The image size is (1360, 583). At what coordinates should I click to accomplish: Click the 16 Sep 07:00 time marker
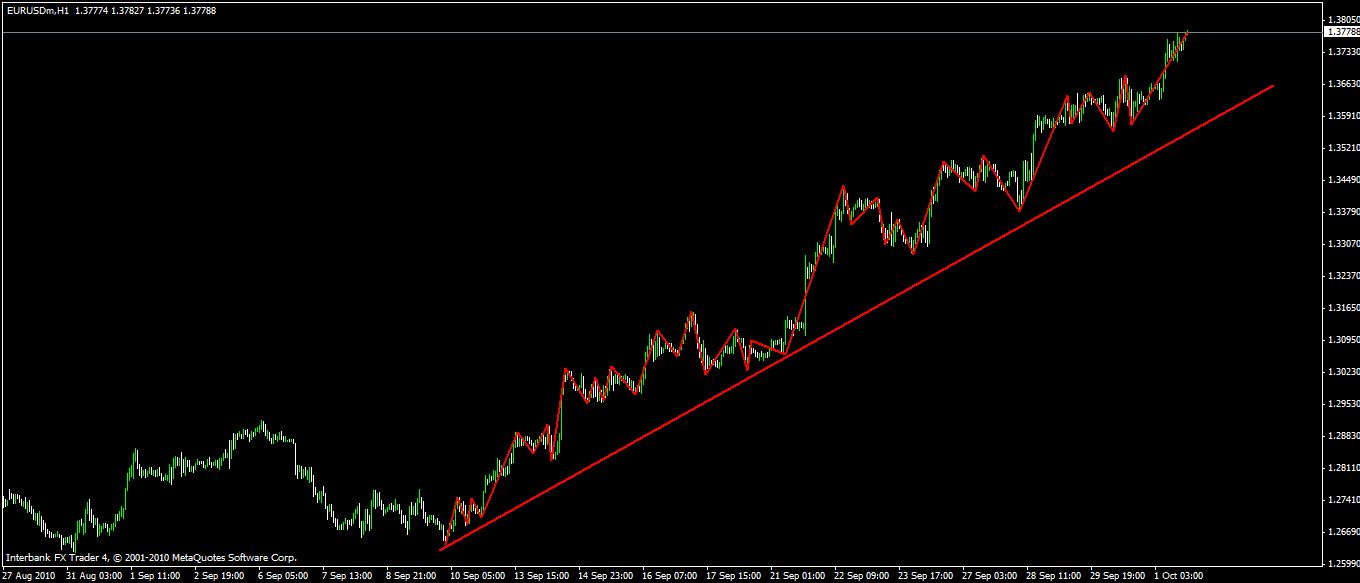[670, 576]
